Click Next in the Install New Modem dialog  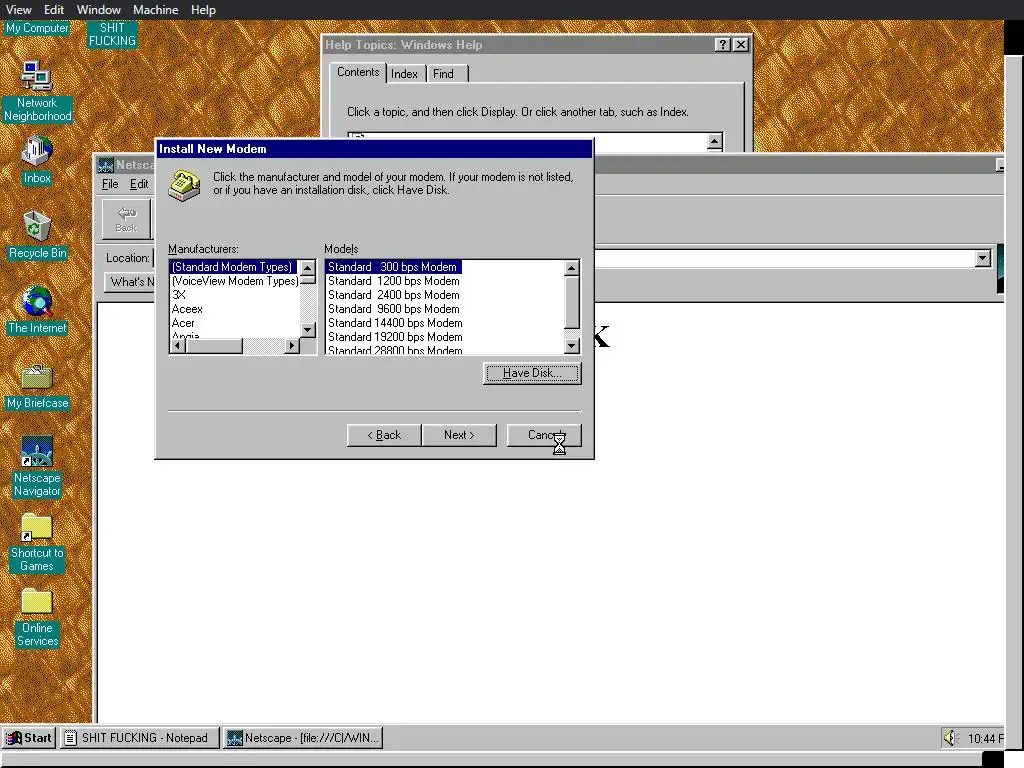click(459, 435)
